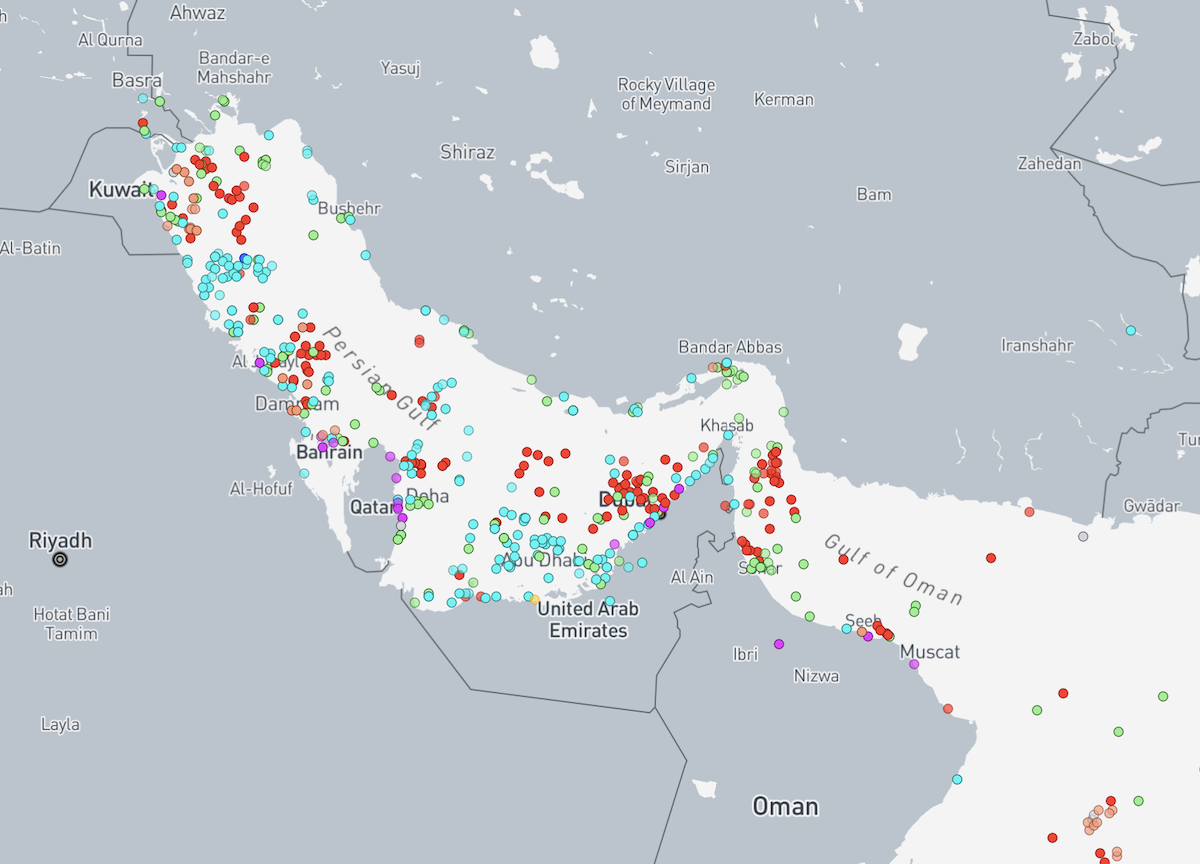1200x864 pixels.
Task: Click the lone green dot southwest of Bushehr label
Action: [313, 236]
